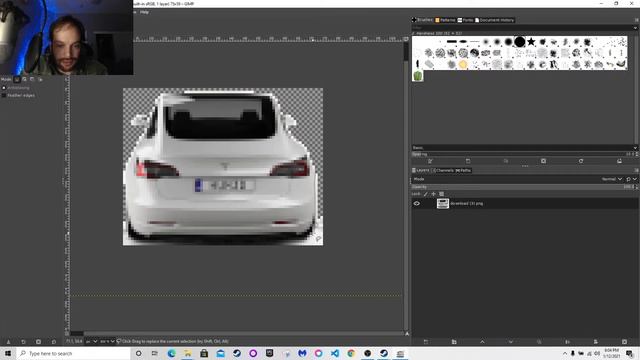Toggle Lock pixels brush icon
Screen dimensions: 640x360
click(x=425, y=194)
